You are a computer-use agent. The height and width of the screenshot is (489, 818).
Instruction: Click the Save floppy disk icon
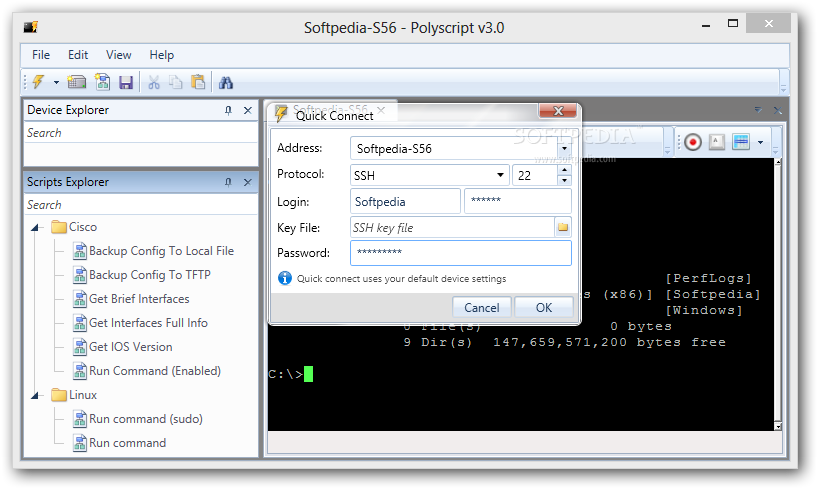(126, 82)
